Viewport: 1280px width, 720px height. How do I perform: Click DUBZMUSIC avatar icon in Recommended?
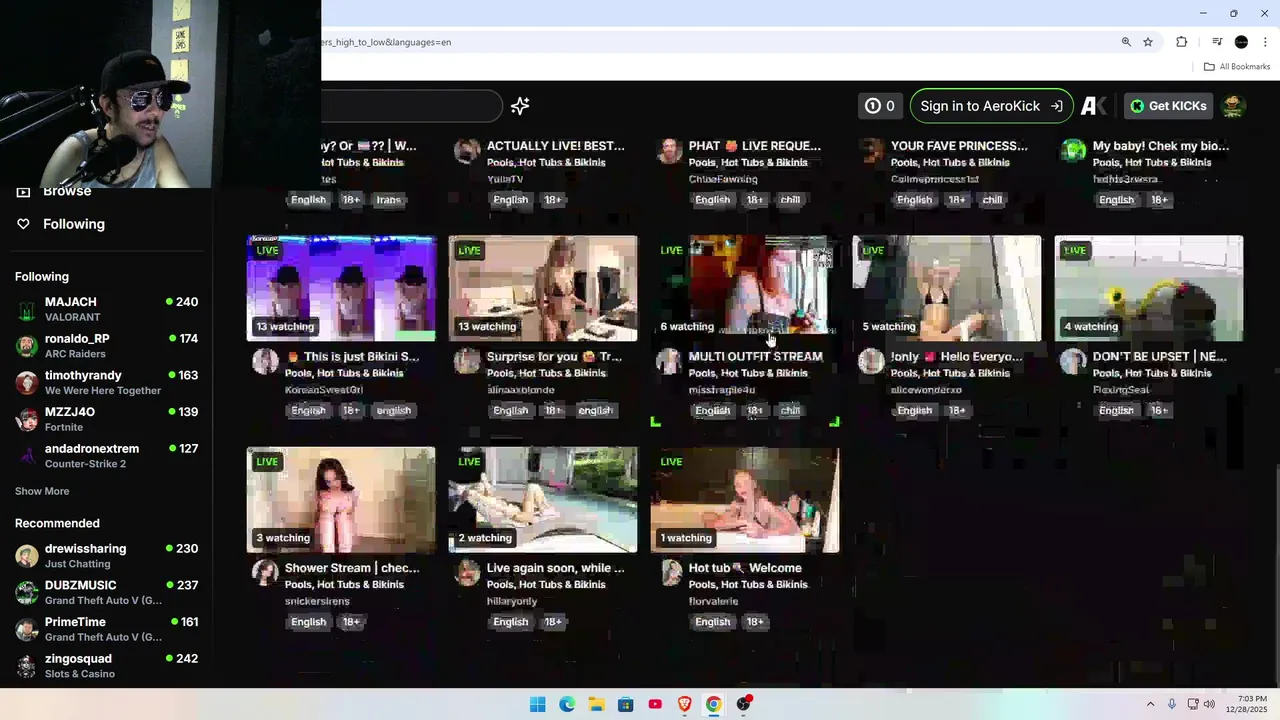pyautogui.click(x=27, y=592)
